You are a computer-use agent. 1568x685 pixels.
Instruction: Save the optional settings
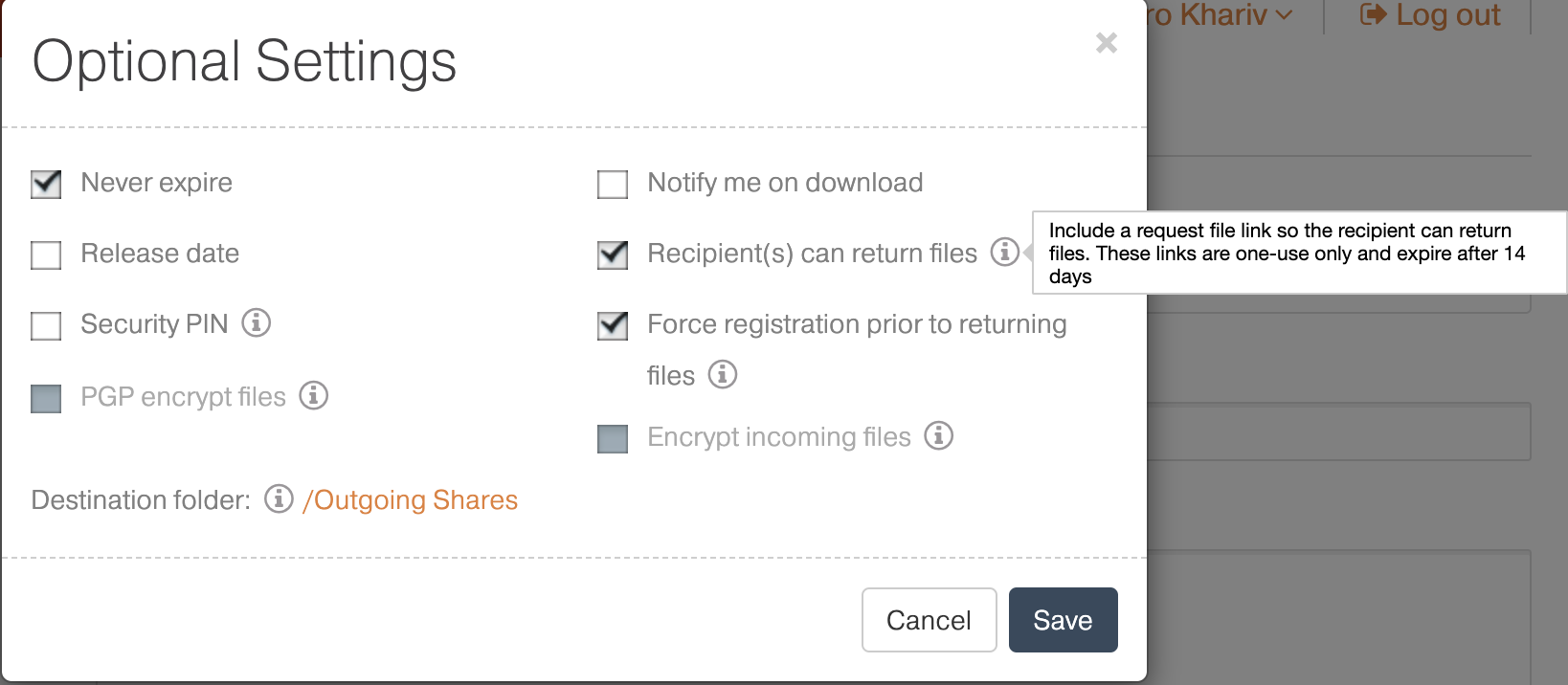click(1064, 620)
